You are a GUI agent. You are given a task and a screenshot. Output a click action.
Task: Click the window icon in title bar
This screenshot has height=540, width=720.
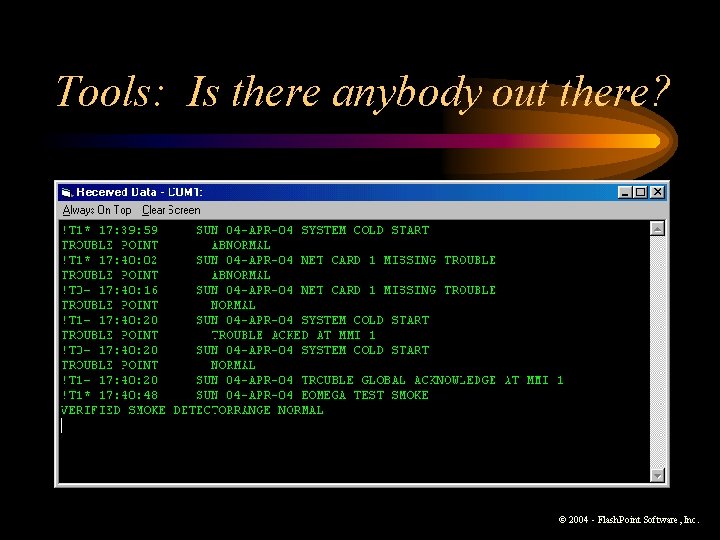(67, 192)
